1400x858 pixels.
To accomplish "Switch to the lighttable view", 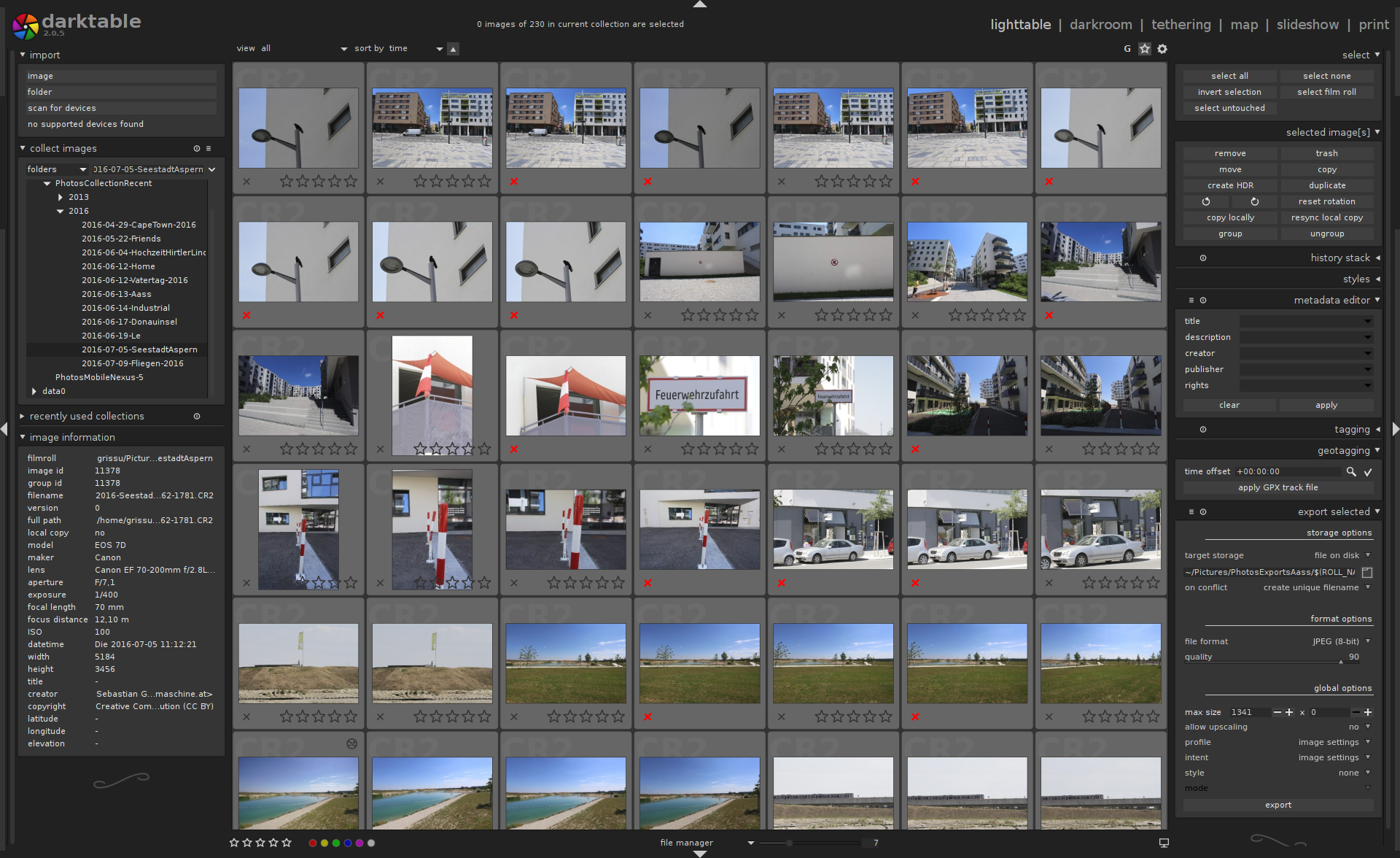I will 1020,25.
